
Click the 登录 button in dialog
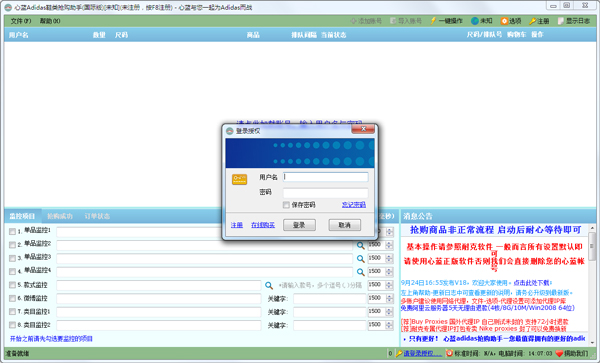(299, 225)
